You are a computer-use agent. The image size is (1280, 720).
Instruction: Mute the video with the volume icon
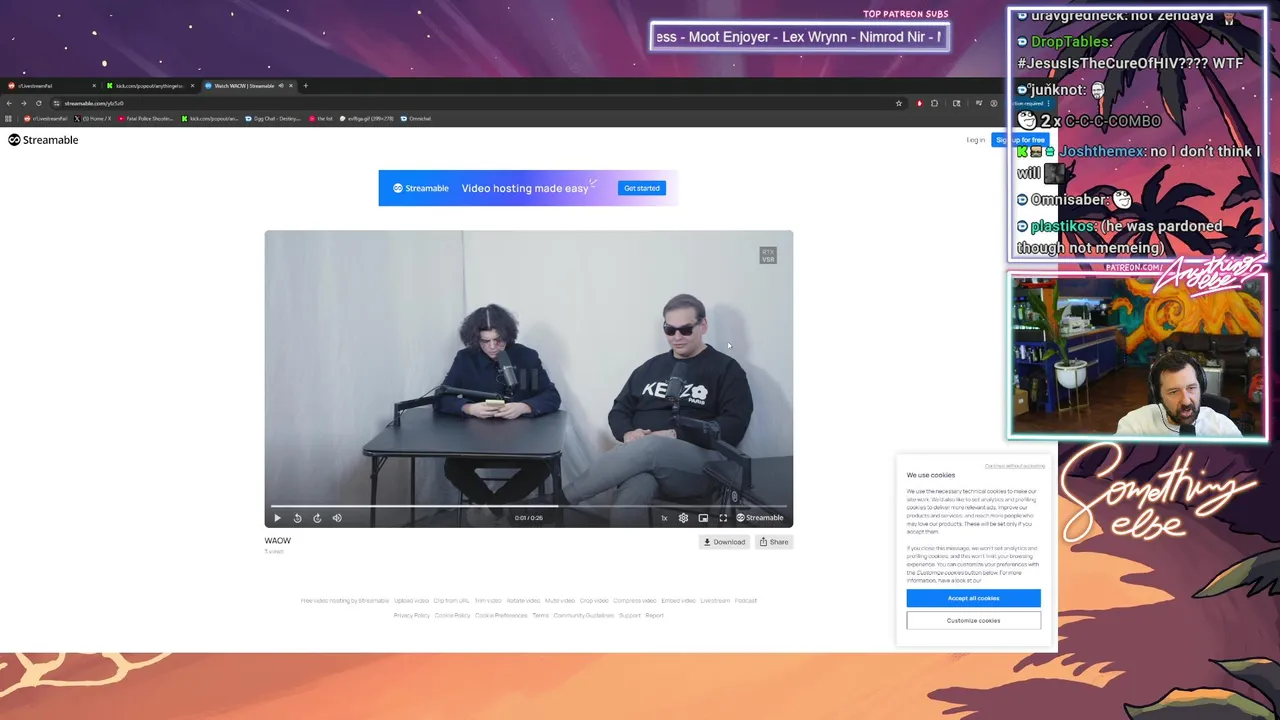(x=337, y=518)
